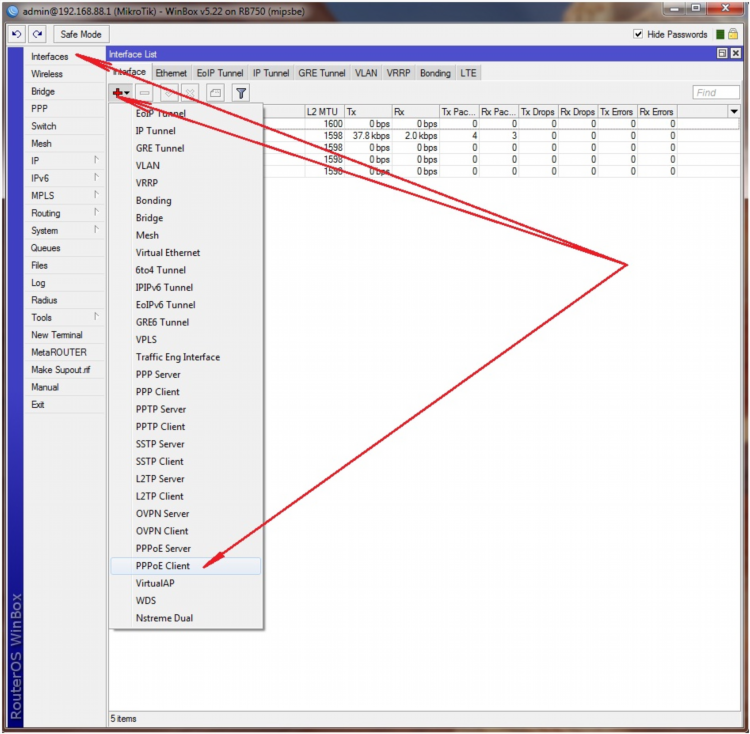This screenshot has width=750, height=734.
Task: Toggle the Hide Passwords checkbox
Action: pos(638,34)
